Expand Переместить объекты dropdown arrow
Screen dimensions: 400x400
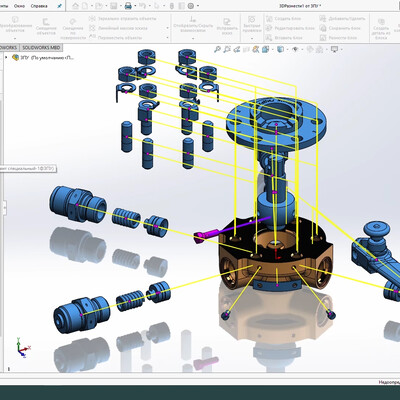coord(167,38)
